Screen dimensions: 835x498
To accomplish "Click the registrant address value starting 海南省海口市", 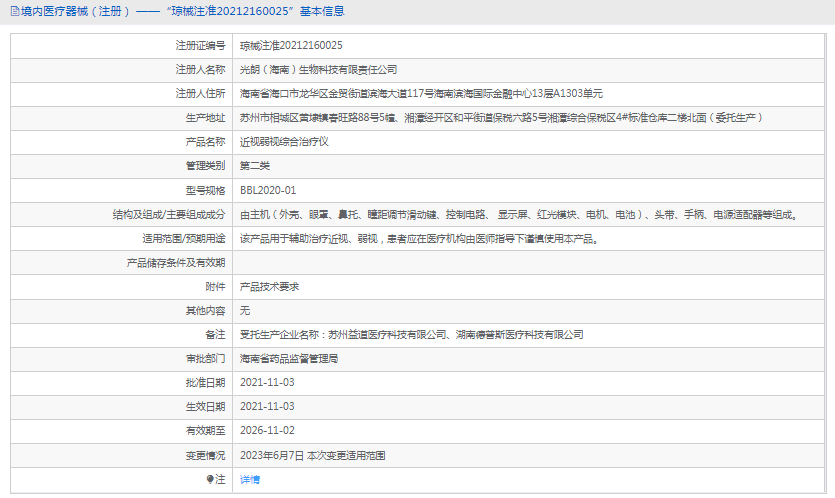I will tap(421, 94).
